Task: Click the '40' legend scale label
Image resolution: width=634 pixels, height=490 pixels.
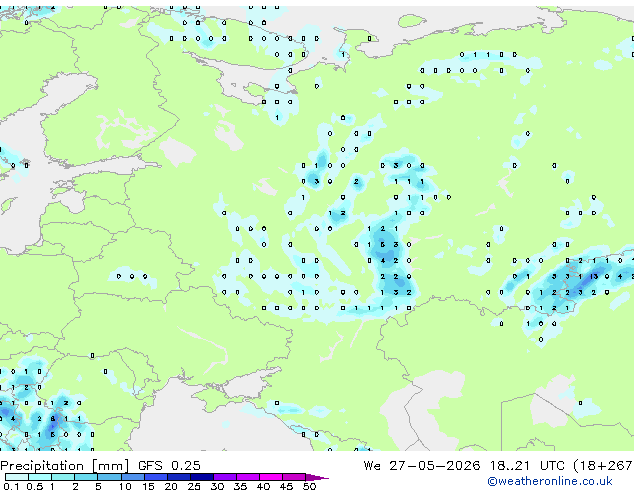Action: 263,486
